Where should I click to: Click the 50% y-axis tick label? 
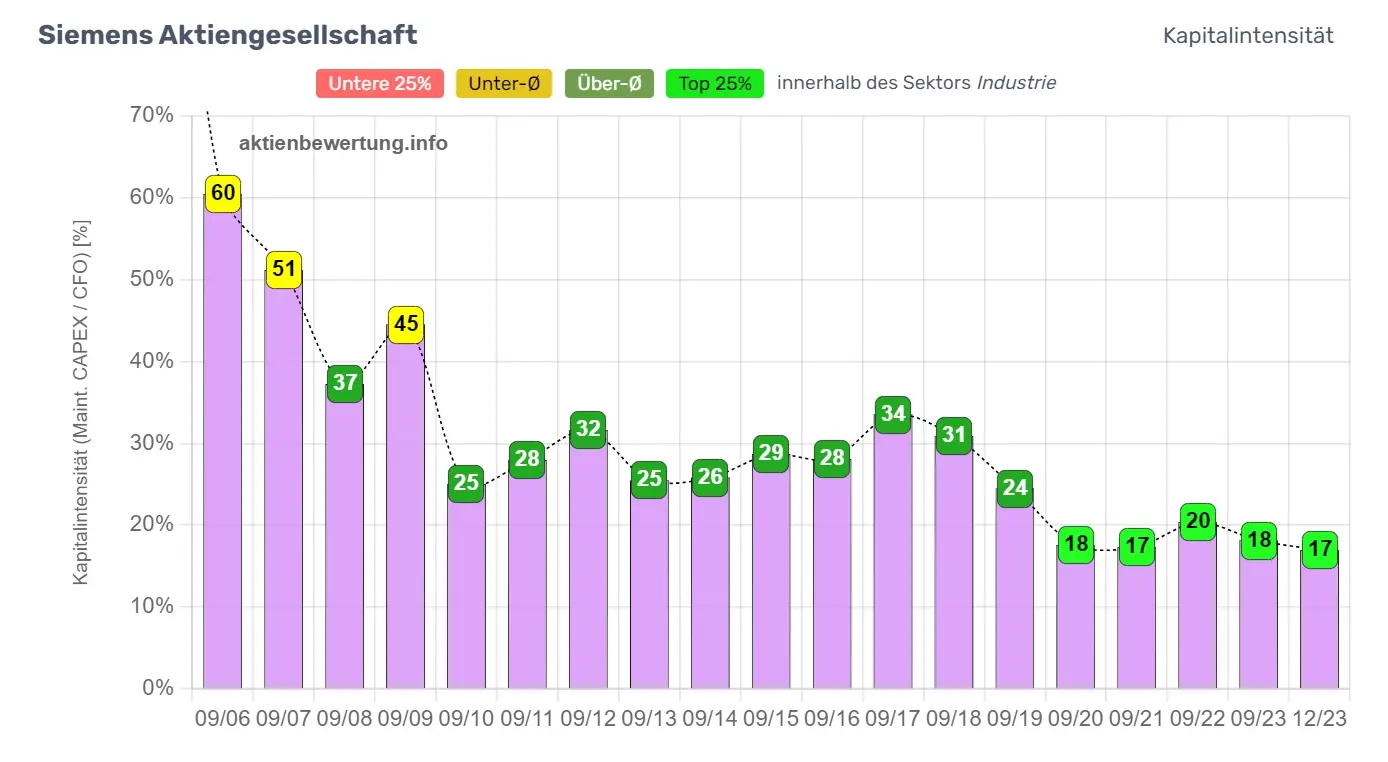[x=152, y=279]
